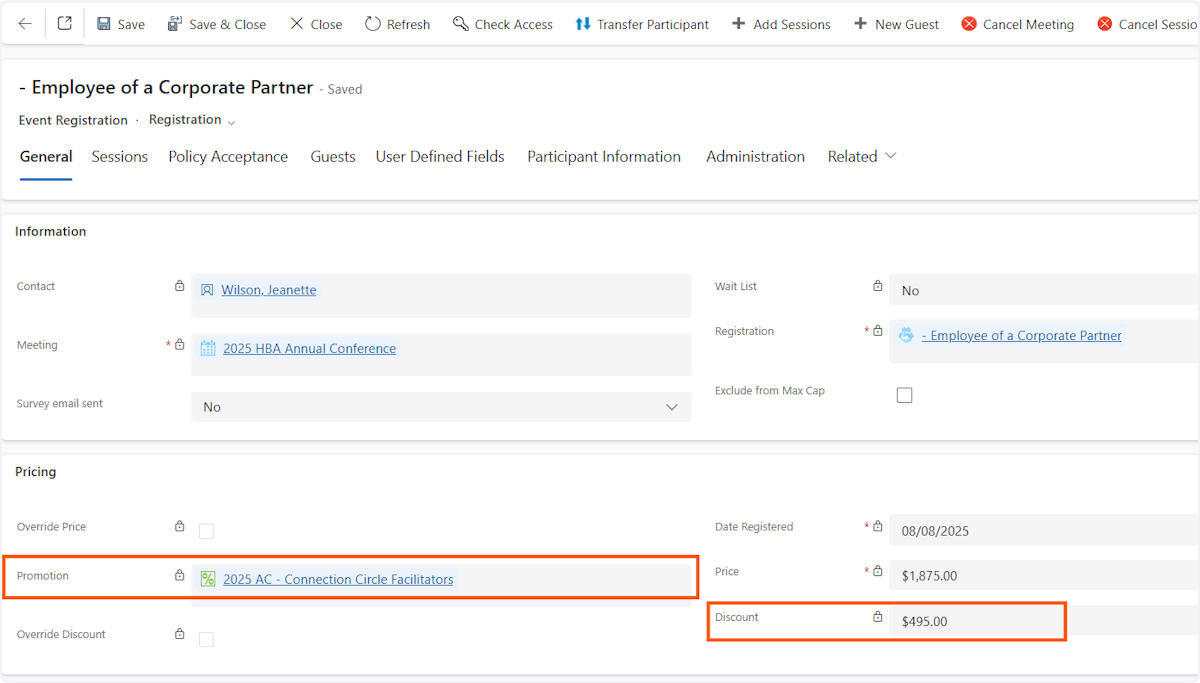Click the lock icon next to Discount

pos(878,617)
